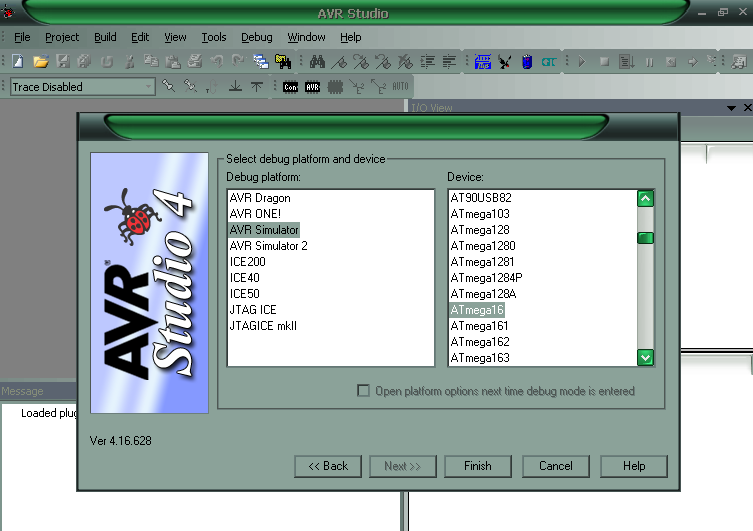Select ATmega163 in Device list
Screen dimensions: 753x531
pyautogui.click(x=480, y=358)
